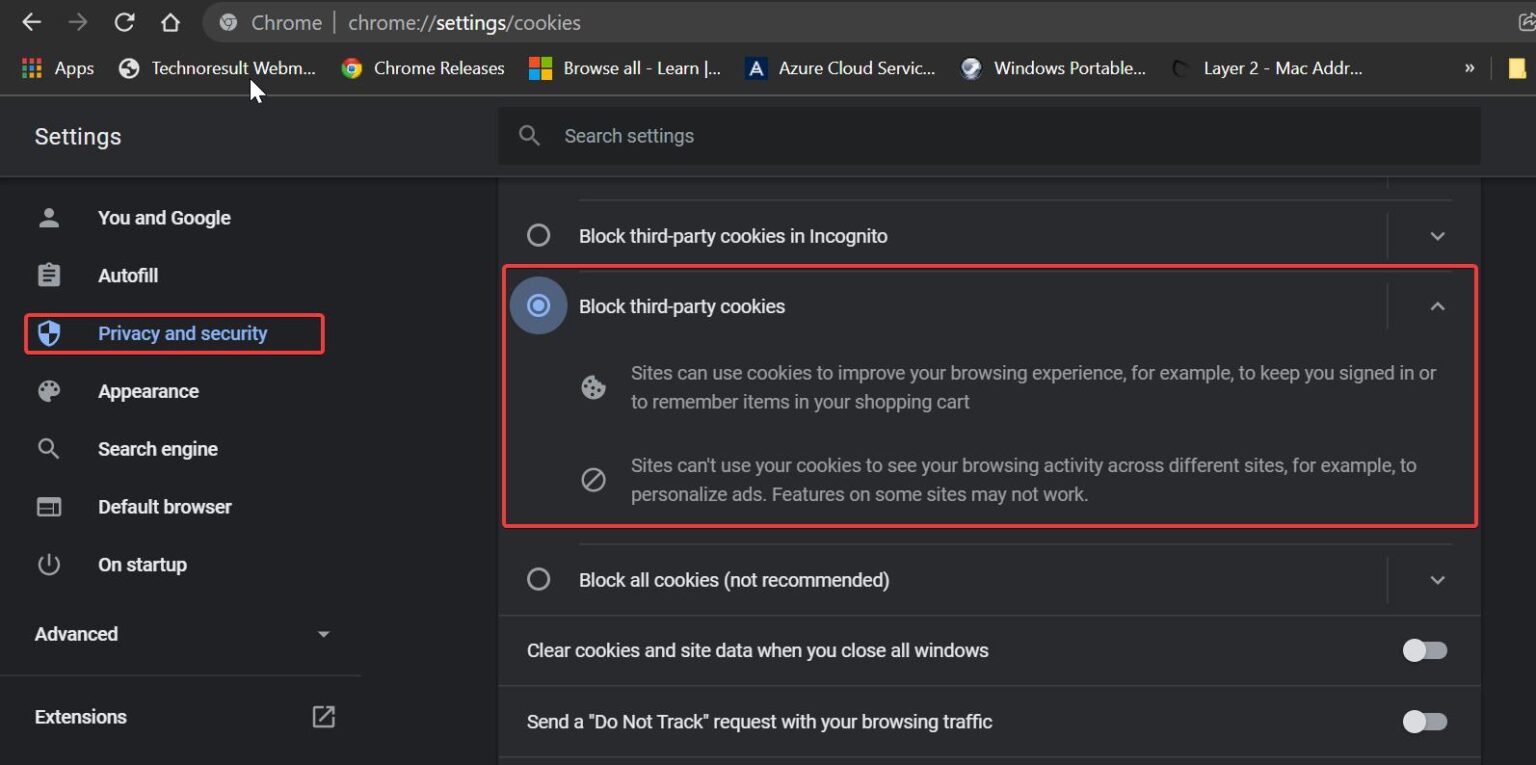This screenshot has height=765, width=1536.
Task: Open the Appearance settings section
Action: click(x=148, y=391)
